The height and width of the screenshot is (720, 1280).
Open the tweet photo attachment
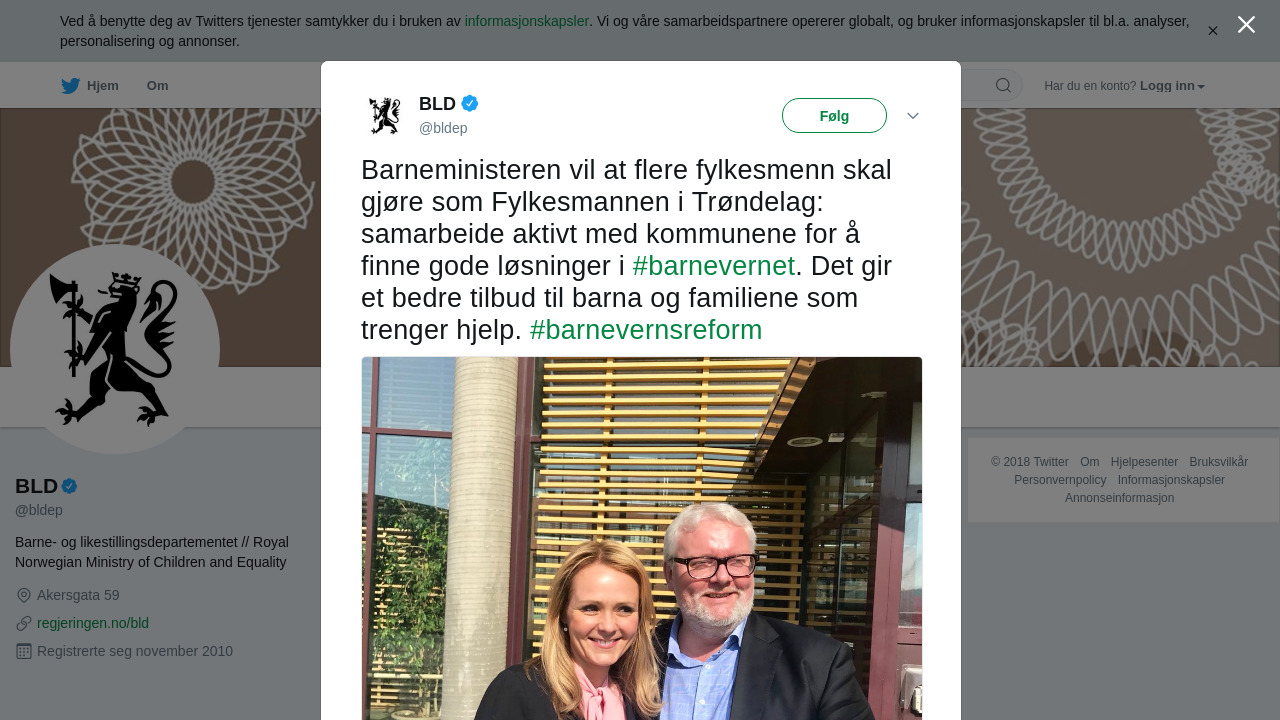pos(642,538)
